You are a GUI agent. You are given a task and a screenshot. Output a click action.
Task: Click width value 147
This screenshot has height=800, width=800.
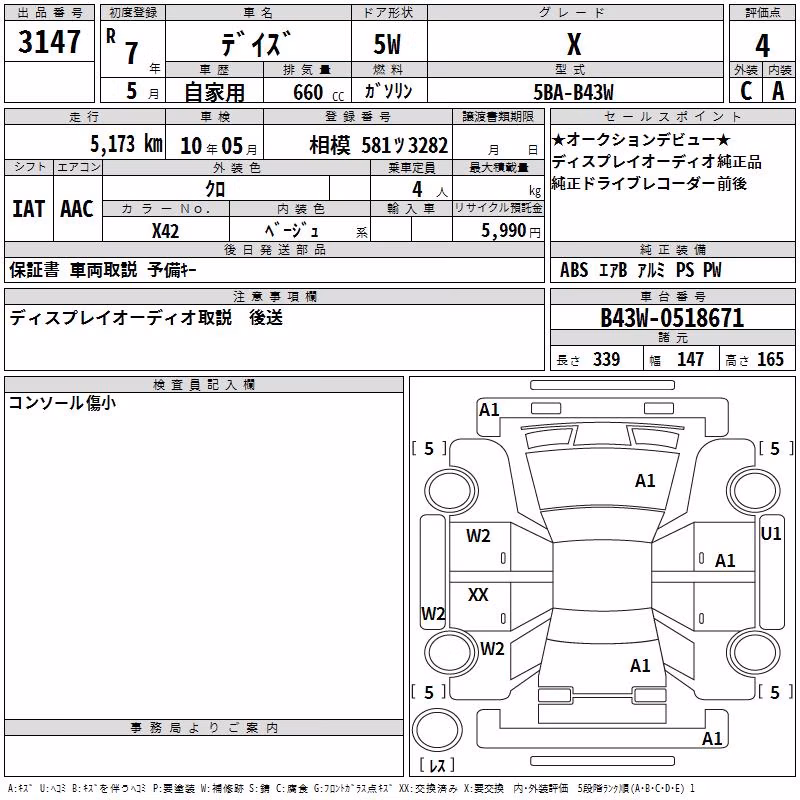pos(690,359)
